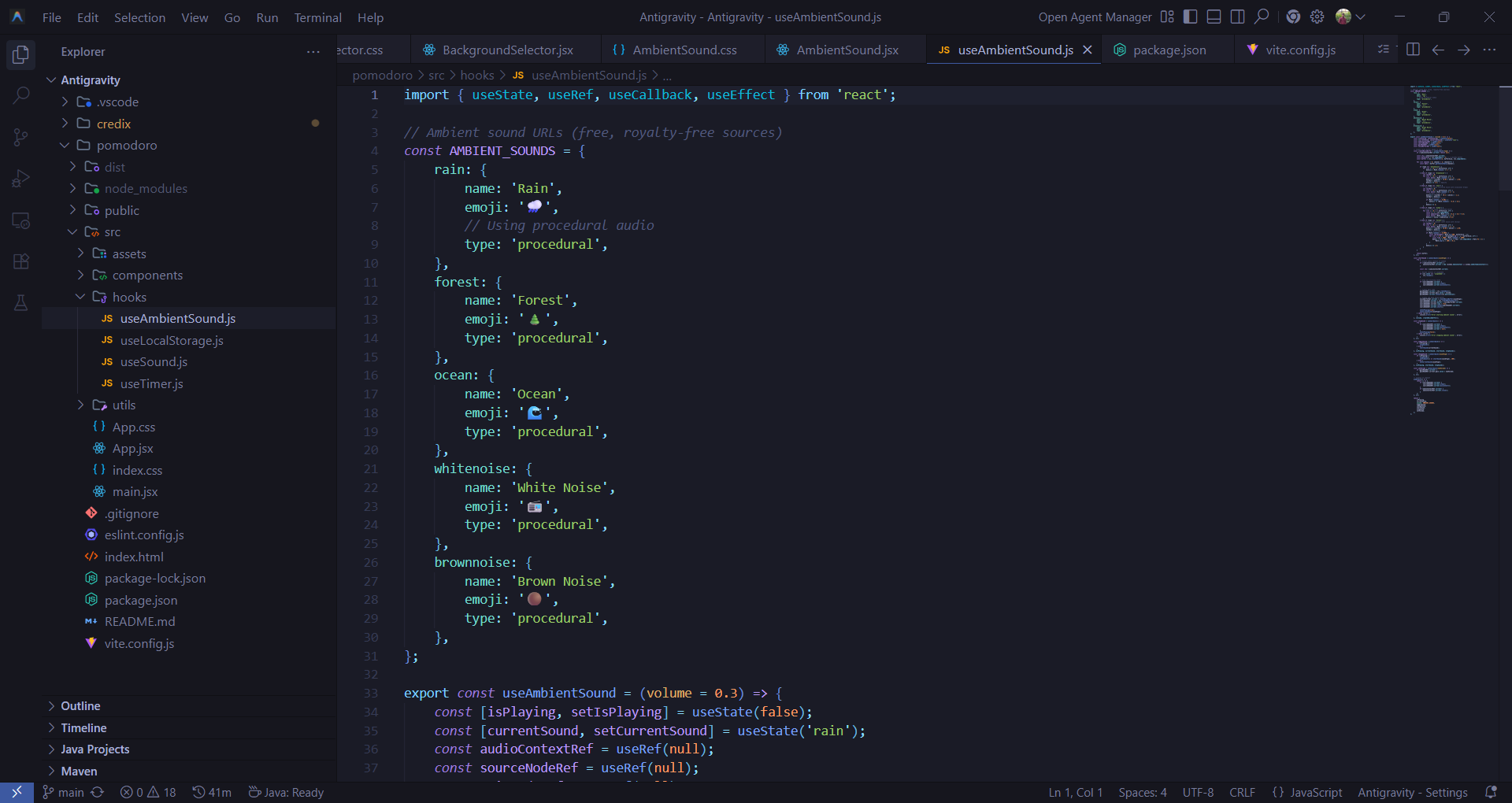Open the Terminal menu
Screen dimensions: 1512x803
[x=317, y=17]
